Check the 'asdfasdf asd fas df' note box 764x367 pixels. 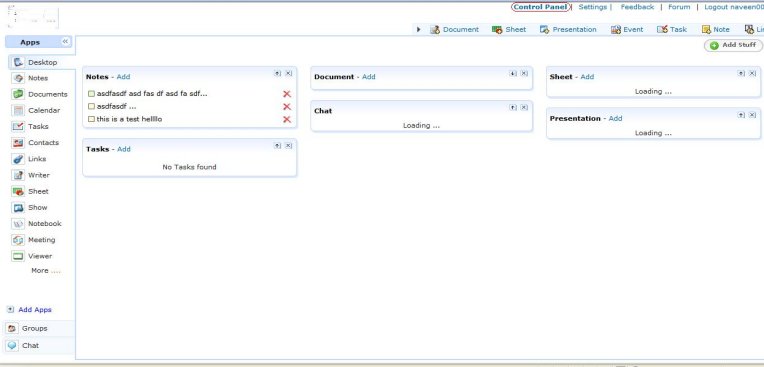tap(91, 94)
